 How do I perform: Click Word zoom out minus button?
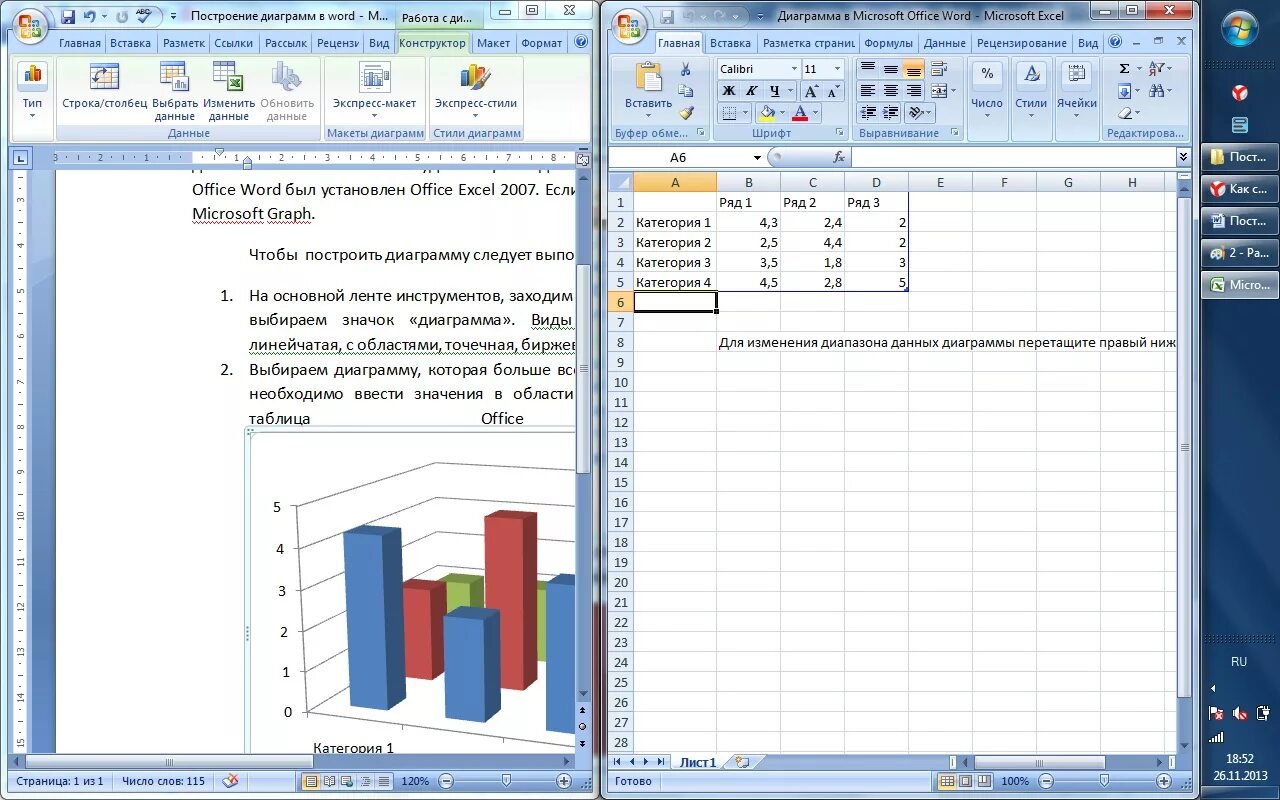pos(446,781)
